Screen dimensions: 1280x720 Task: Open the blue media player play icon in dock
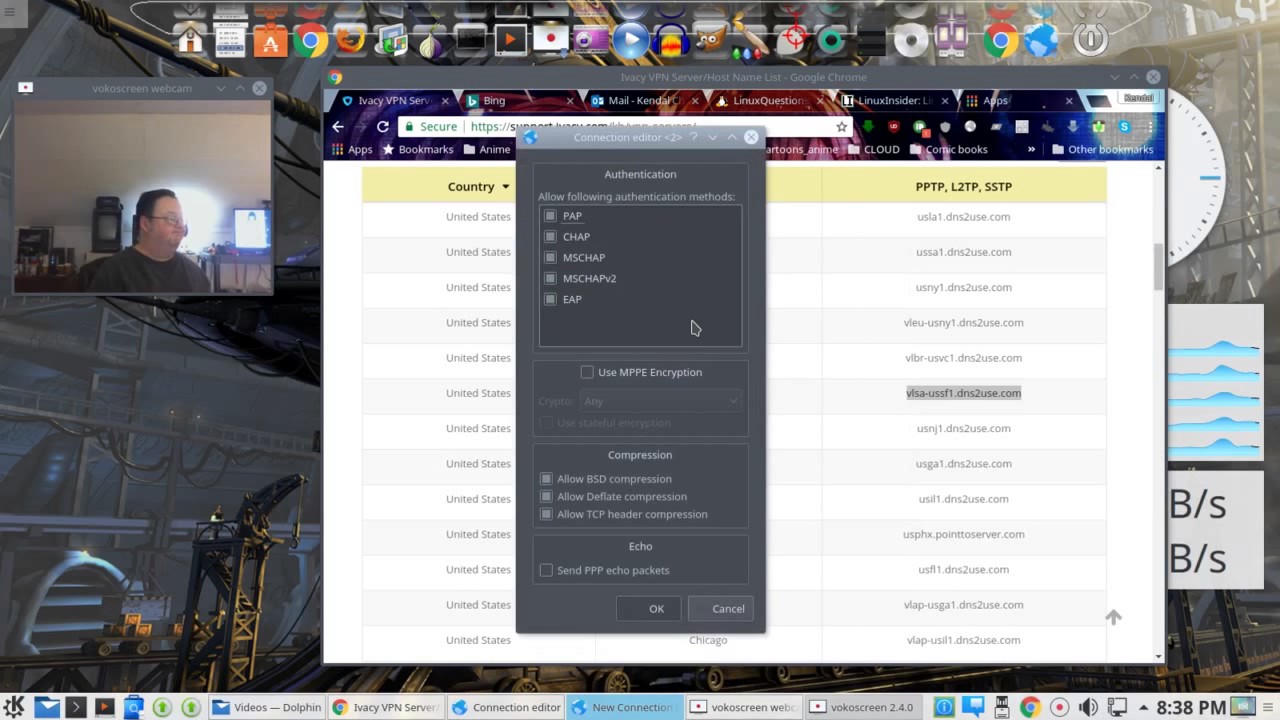click(630, 41)
